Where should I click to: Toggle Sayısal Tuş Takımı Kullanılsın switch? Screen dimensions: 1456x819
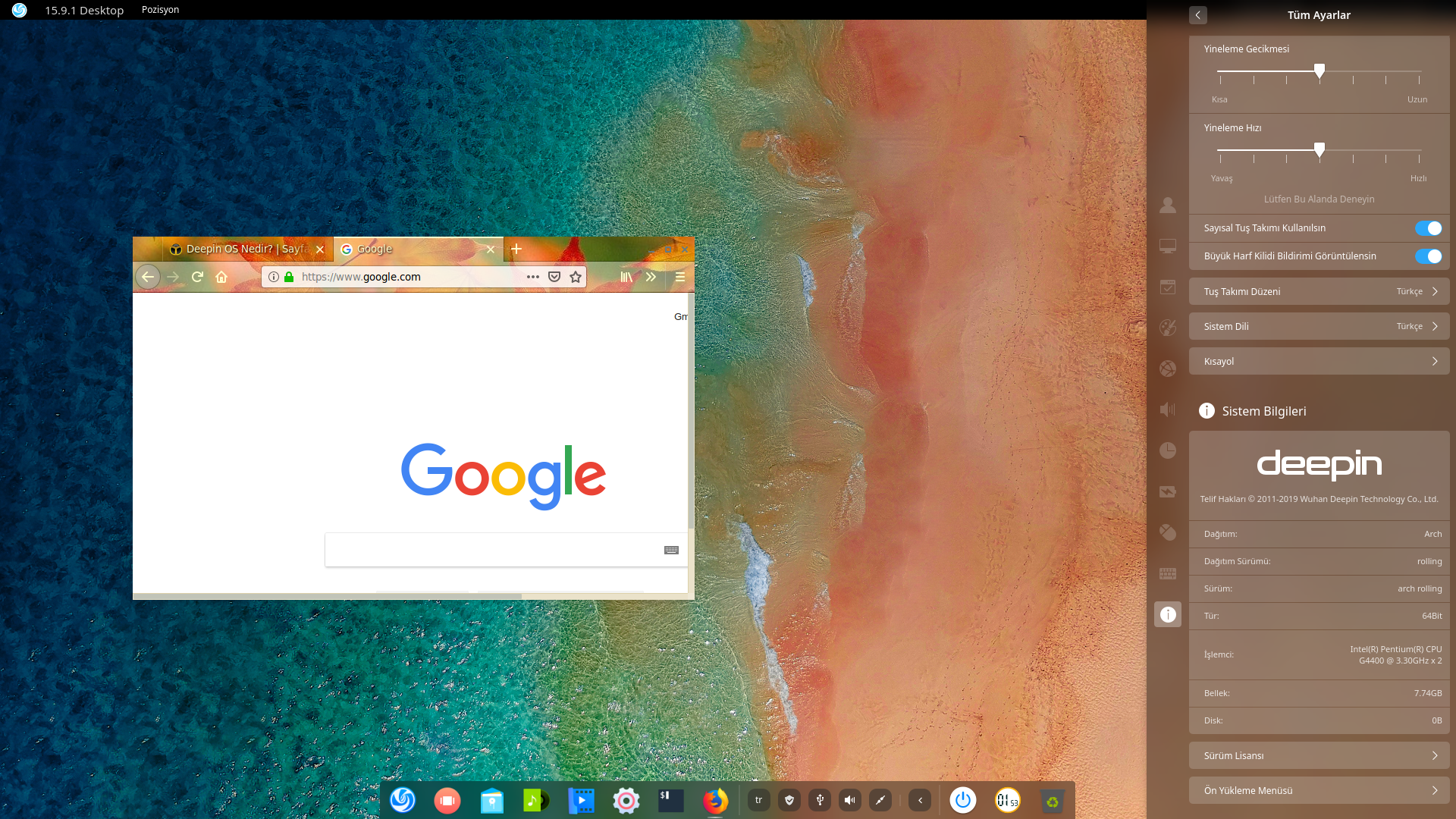tap(1428, 228)
